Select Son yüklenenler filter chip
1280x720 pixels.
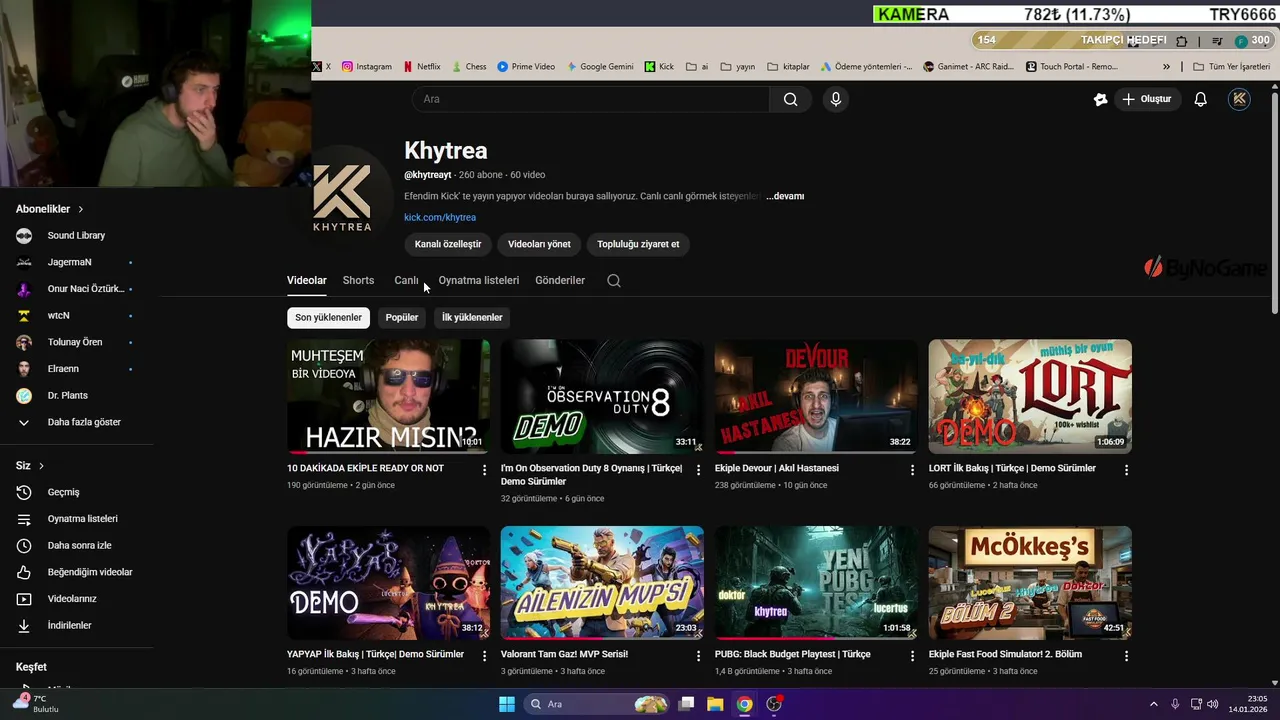point(328,318)
